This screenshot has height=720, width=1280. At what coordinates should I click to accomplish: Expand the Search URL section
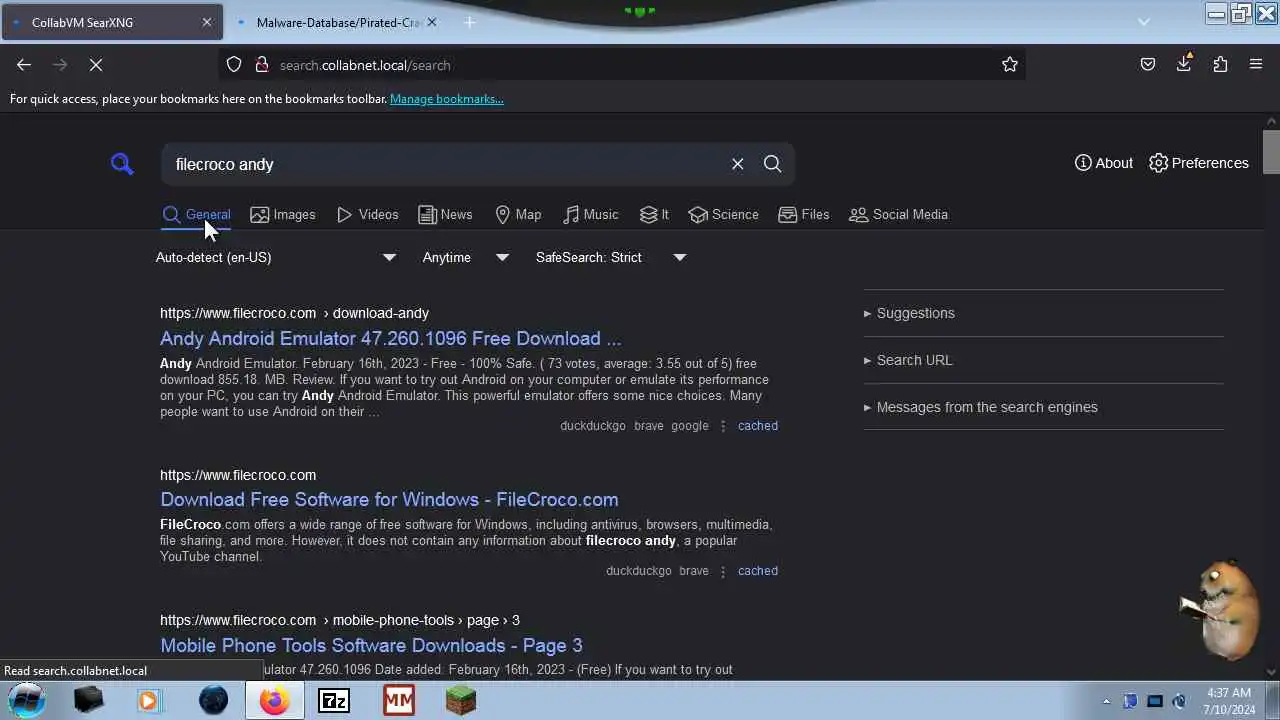908,360
